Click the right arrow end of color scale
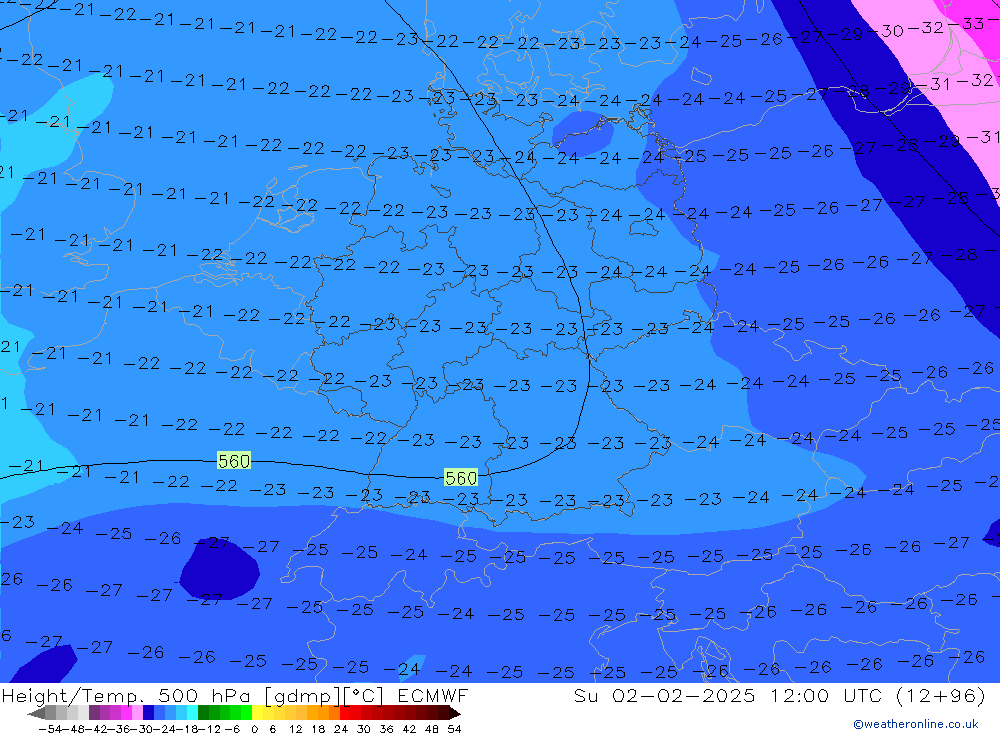 (455, 713)
